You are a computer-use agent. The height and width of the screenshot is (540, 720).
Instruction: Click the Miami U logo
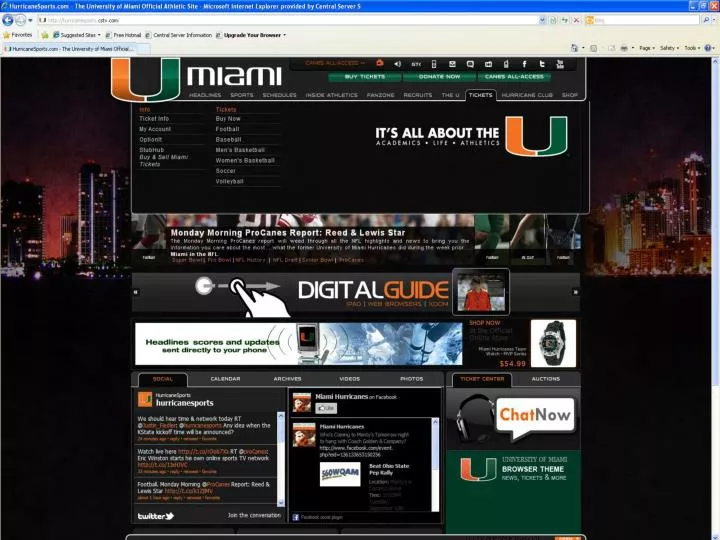pos(145,79)
